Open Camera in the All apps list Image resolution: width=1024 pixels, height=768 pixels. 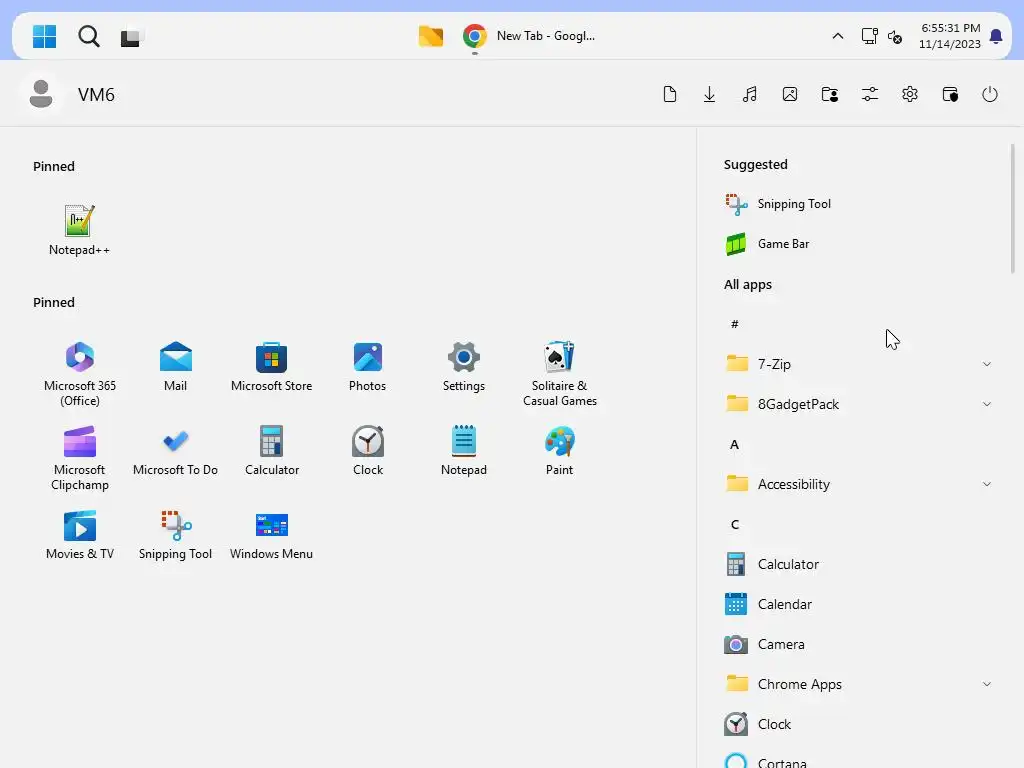tap(858, 644)
